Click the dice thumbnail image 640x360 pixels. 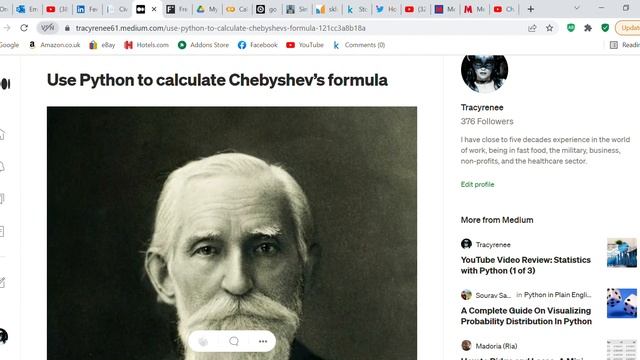coord(622,303)
